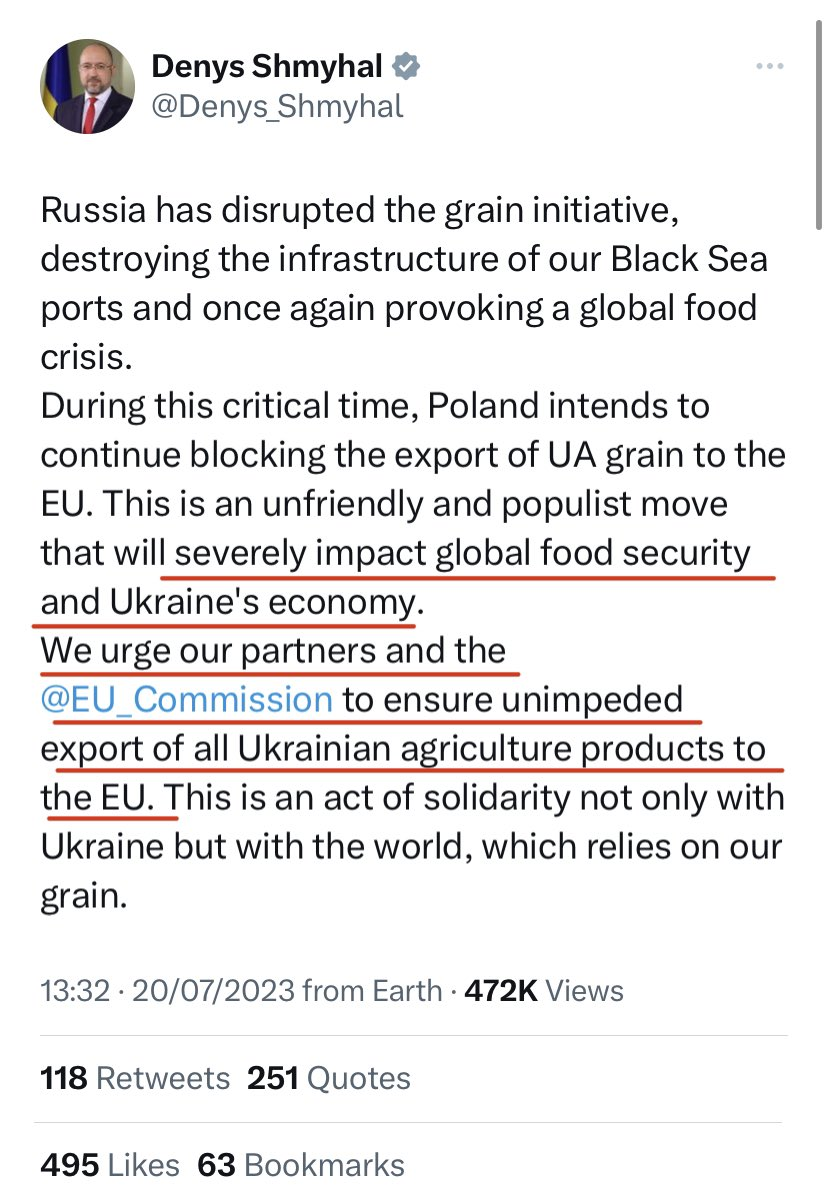
Task: Show the 495 Likes list
Action: coord(110,1165)
